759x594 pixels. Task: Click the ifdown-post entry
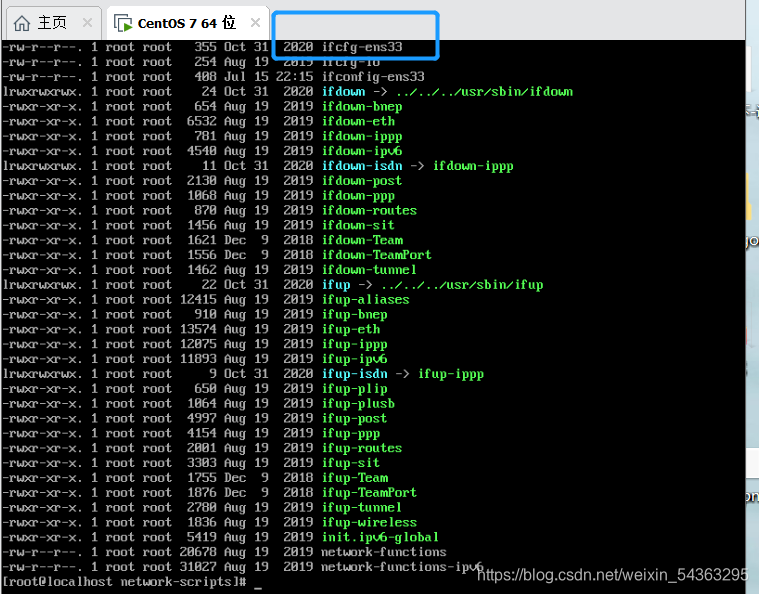tap(362, 181)
